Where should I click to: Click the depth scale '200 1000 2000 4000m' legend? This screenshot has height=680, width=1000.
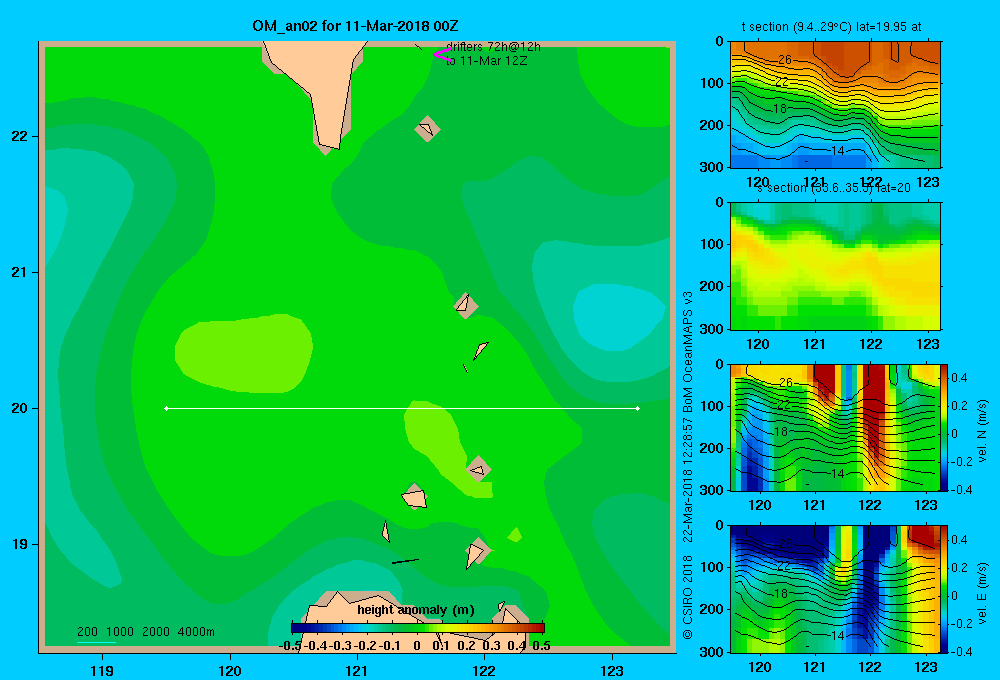(145, 632)
